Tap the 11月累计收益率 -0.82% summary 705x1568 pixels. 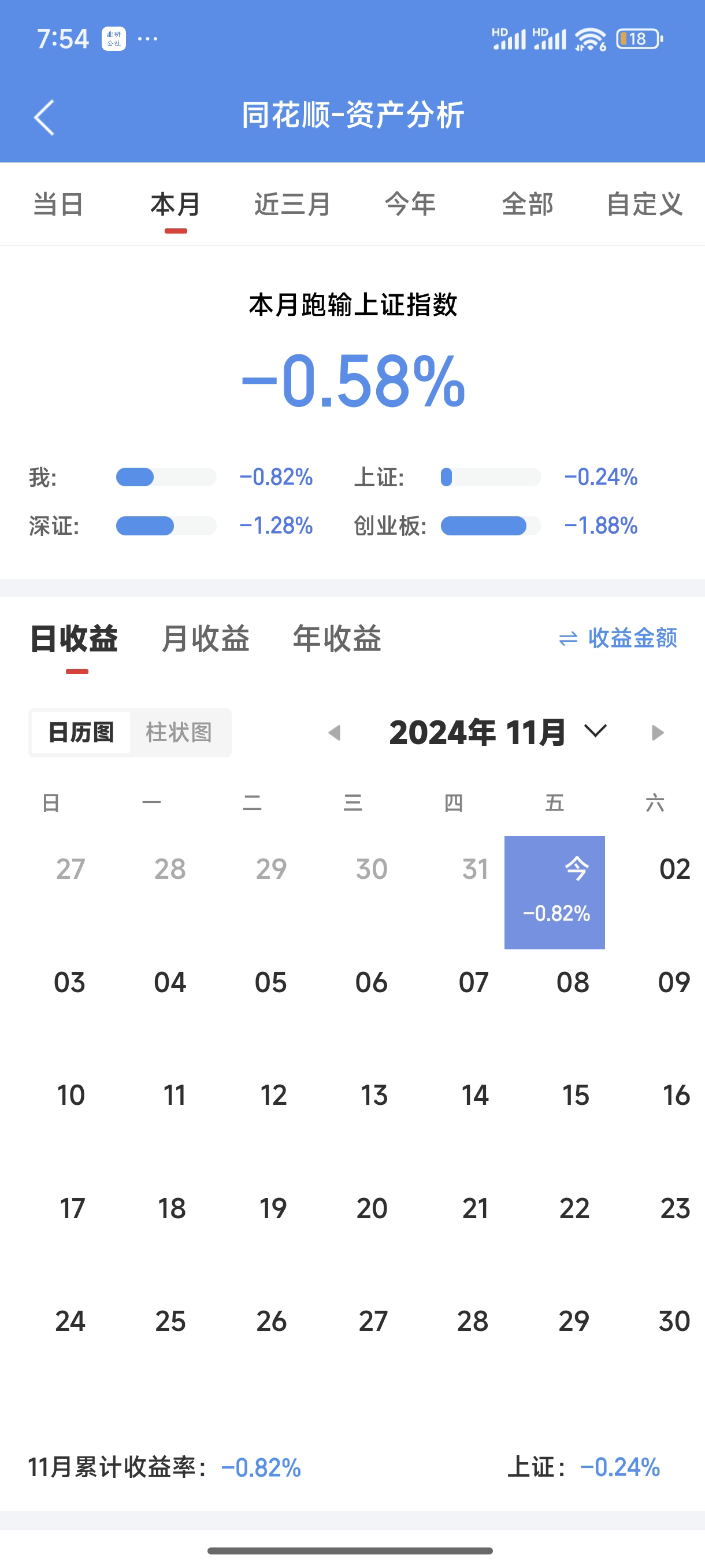[164, 1467]
